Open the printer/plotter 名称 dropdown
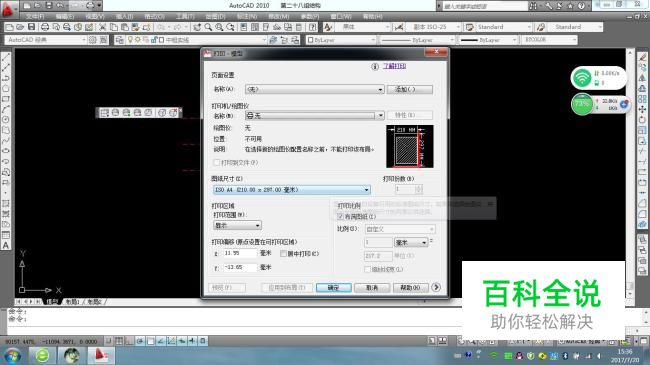 point(315,115)
